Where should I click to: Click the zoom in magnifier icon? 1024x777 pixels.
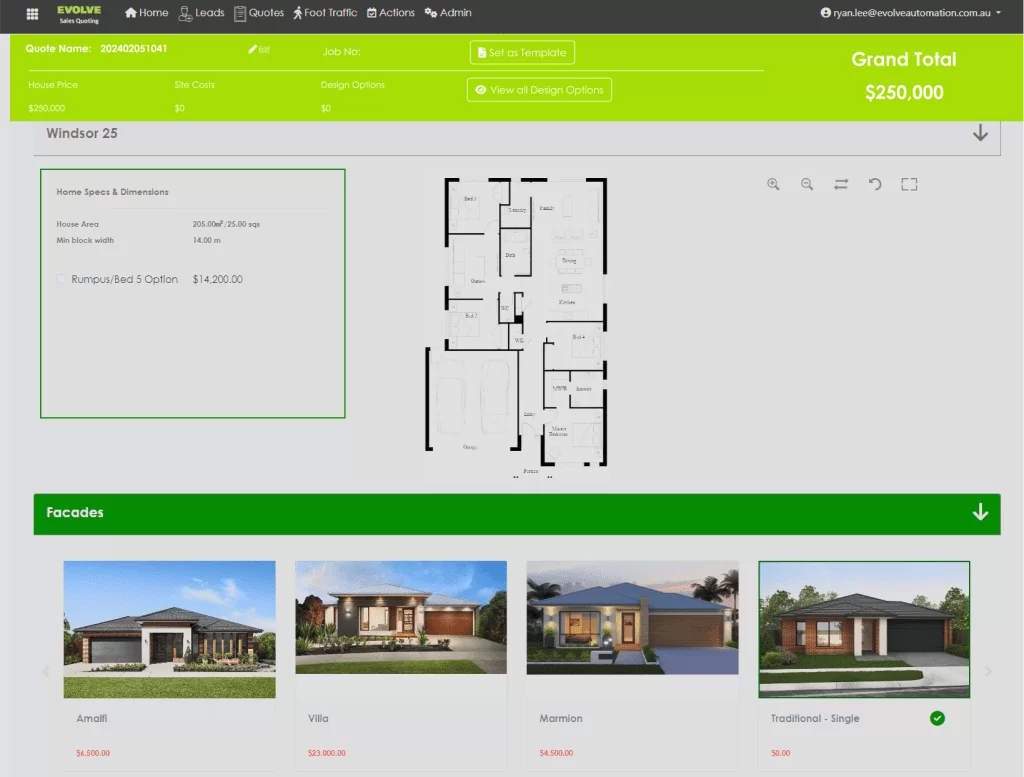click(773, 184)
